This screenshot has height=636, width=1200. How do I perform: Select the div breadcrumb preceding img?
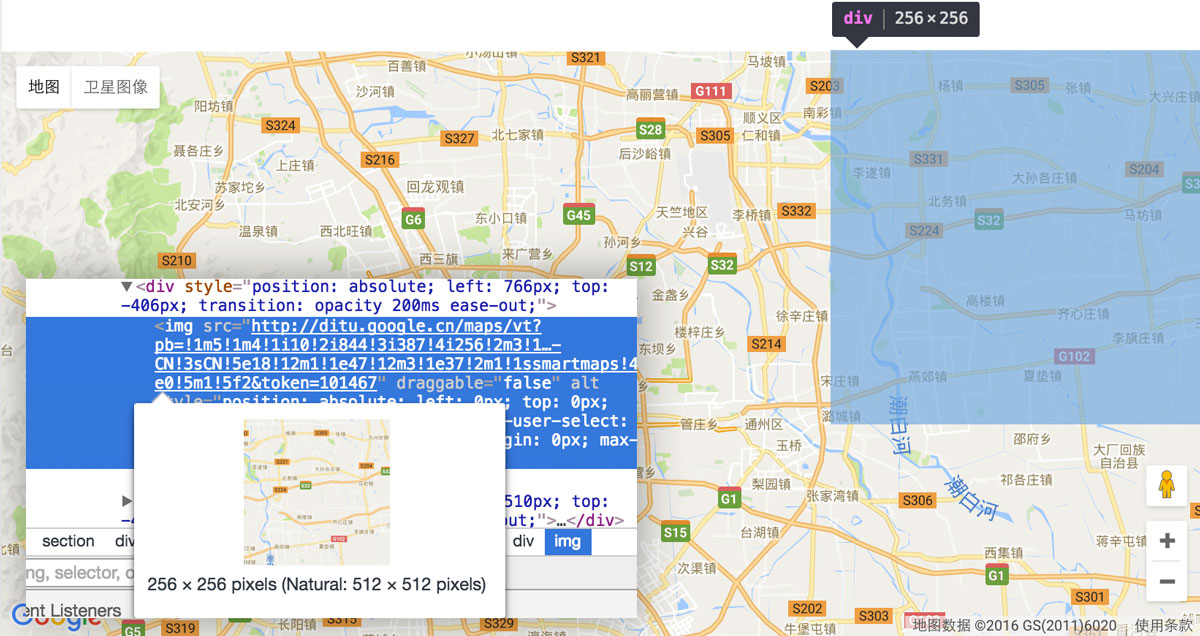524,541
